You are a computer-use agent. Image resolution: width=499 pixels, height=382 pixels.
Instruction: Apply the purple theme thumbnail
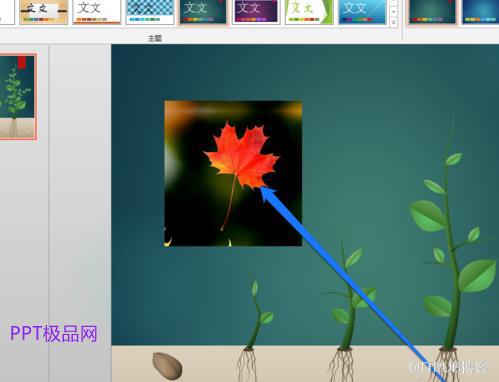click(x=256, y=12)
